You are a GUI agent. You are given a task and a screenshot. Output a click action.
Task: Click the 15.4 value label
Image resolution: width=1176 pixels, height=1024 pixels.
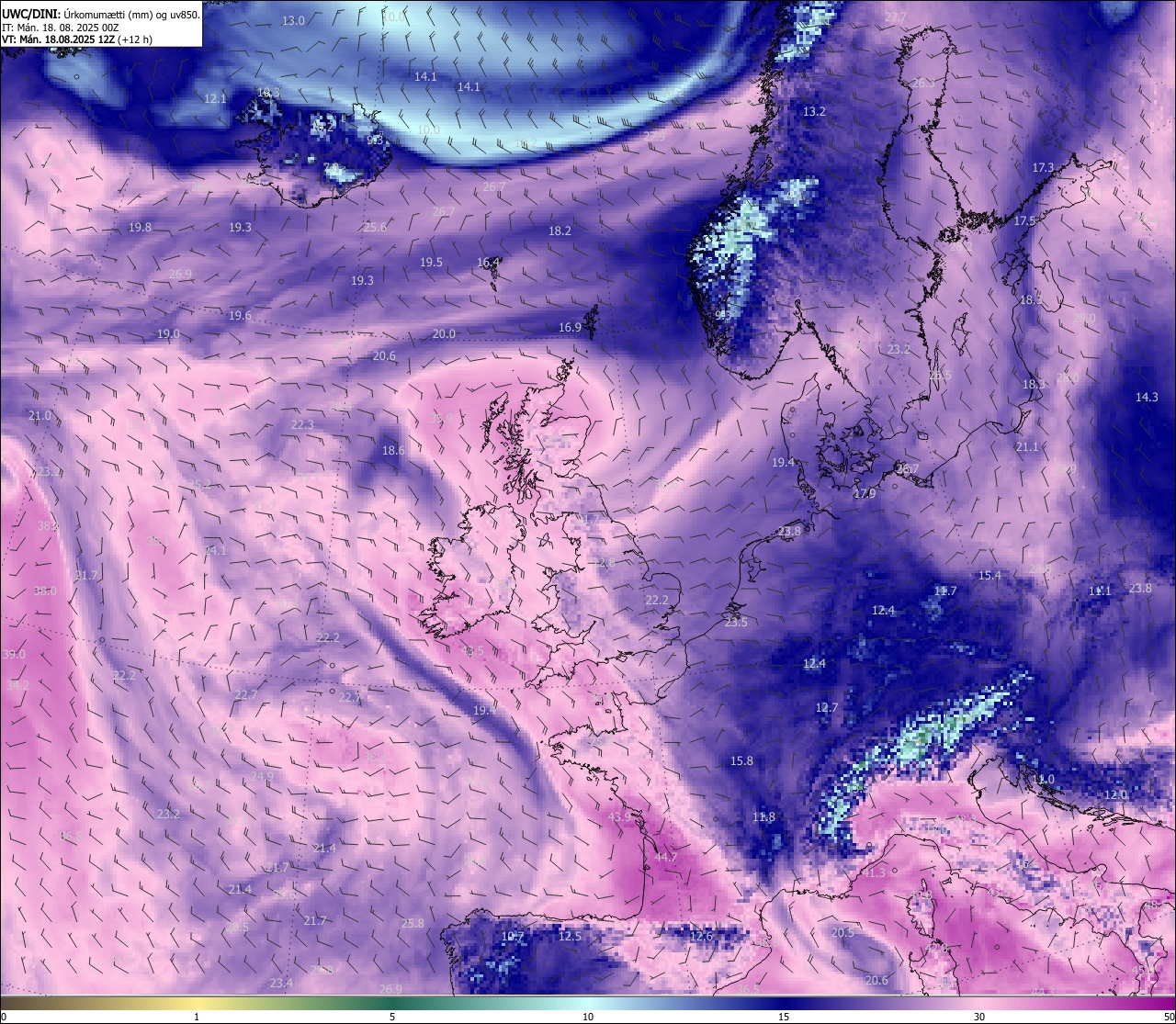pos(989,575)
